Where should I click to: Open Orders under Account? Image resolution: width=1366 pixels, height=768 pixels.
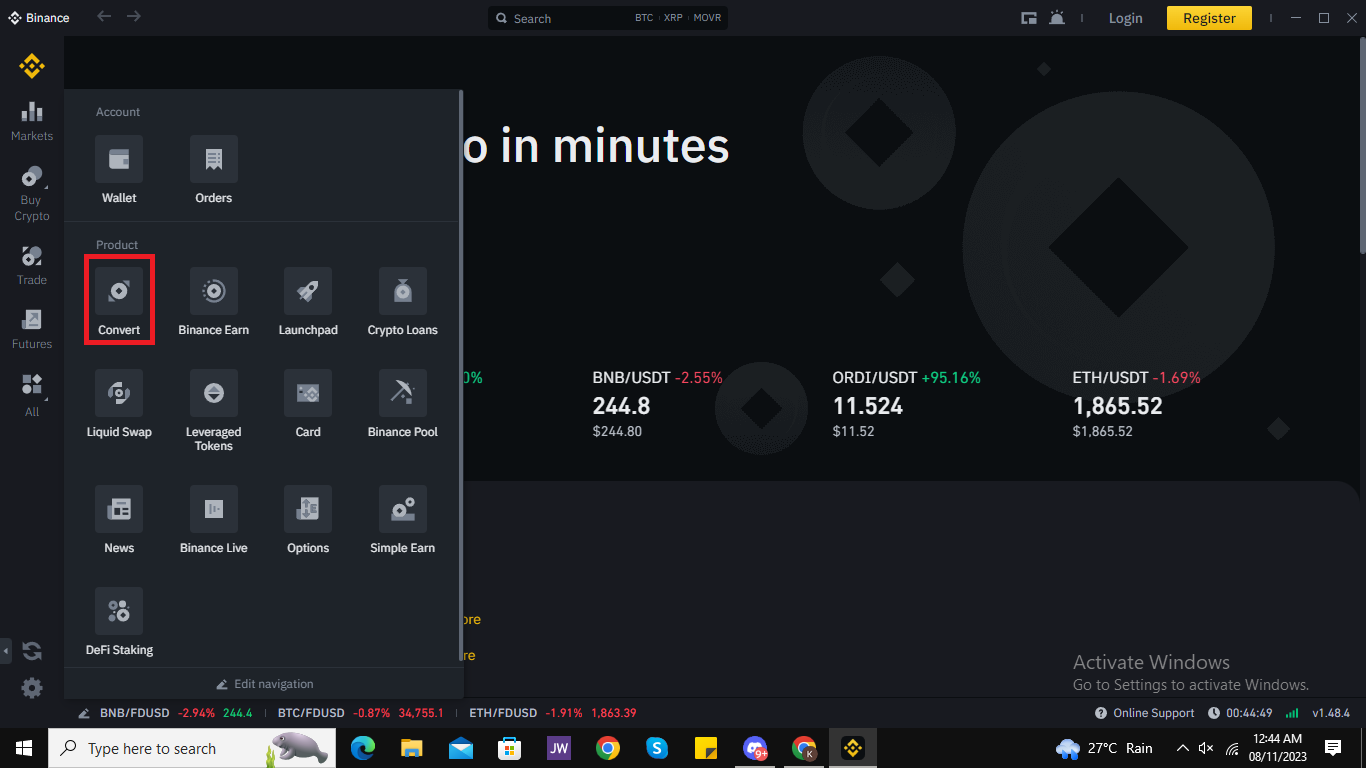coord(214,170)
